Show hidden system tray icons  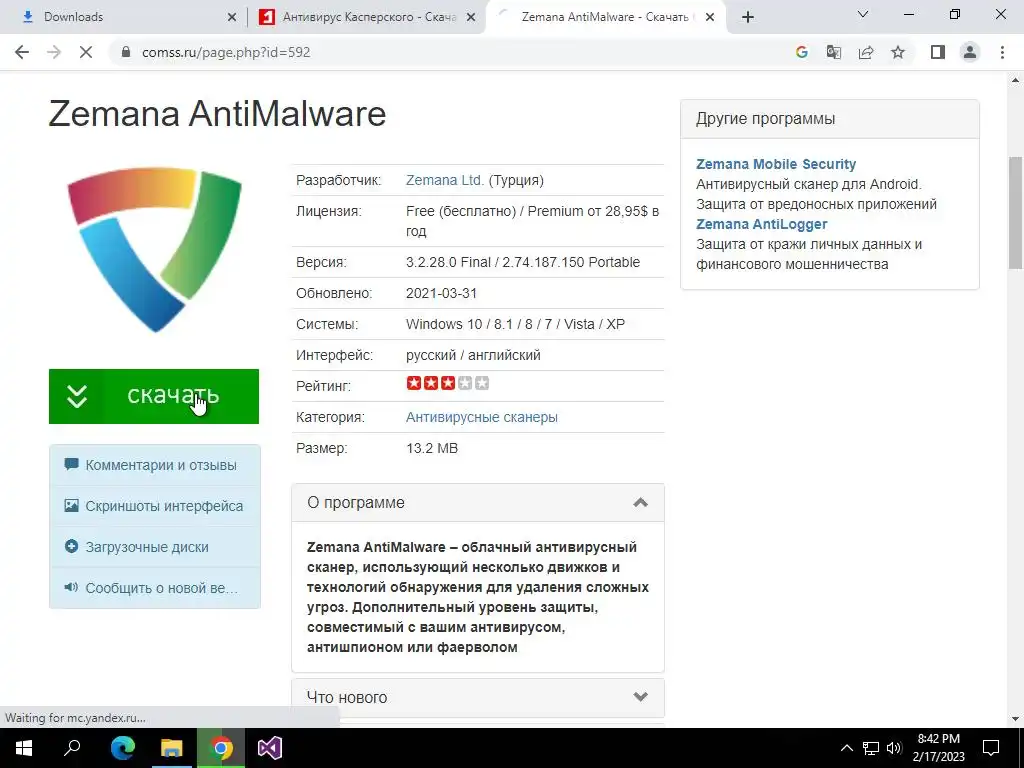point(846,748)
